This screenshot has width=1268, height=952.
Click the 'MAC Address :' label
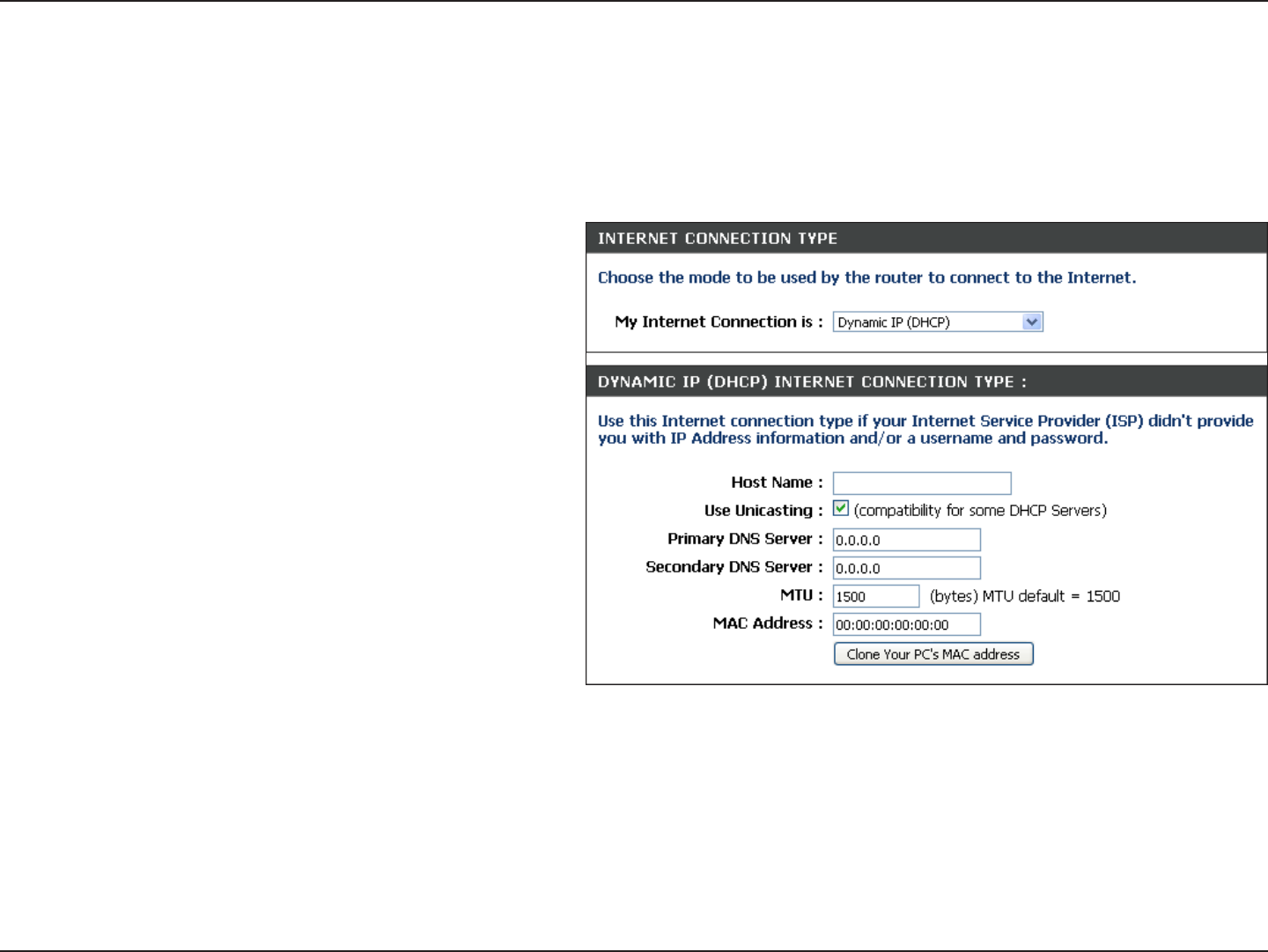coord(768,624)
